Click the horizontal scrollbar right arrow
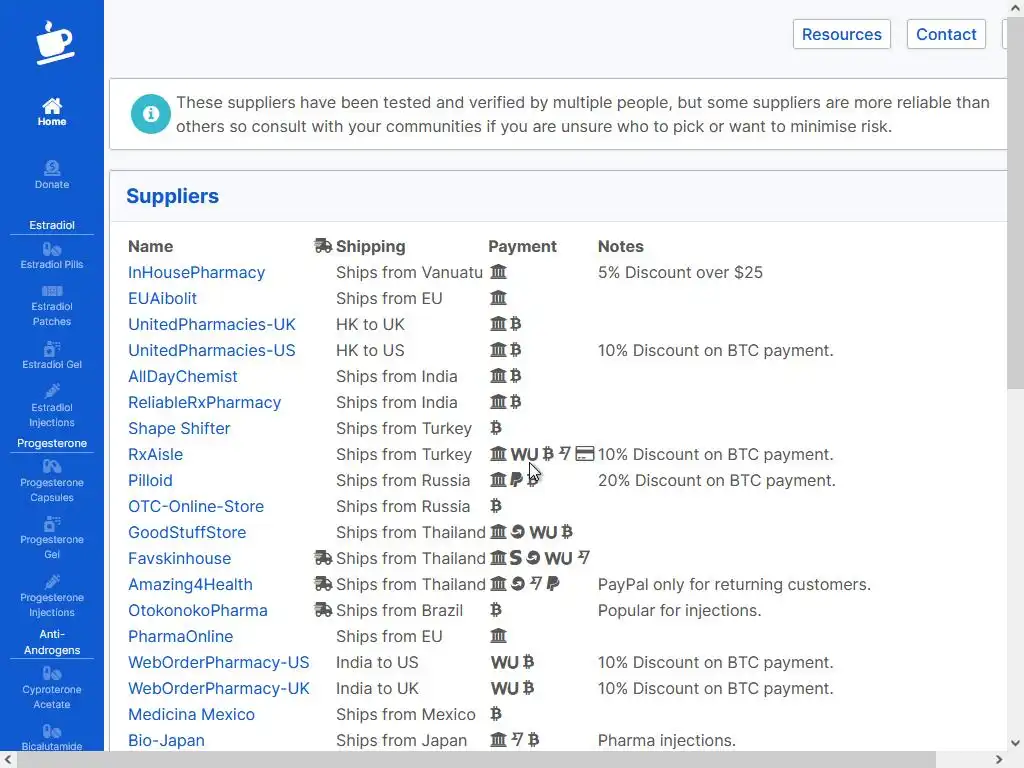 coord(1000,760)
